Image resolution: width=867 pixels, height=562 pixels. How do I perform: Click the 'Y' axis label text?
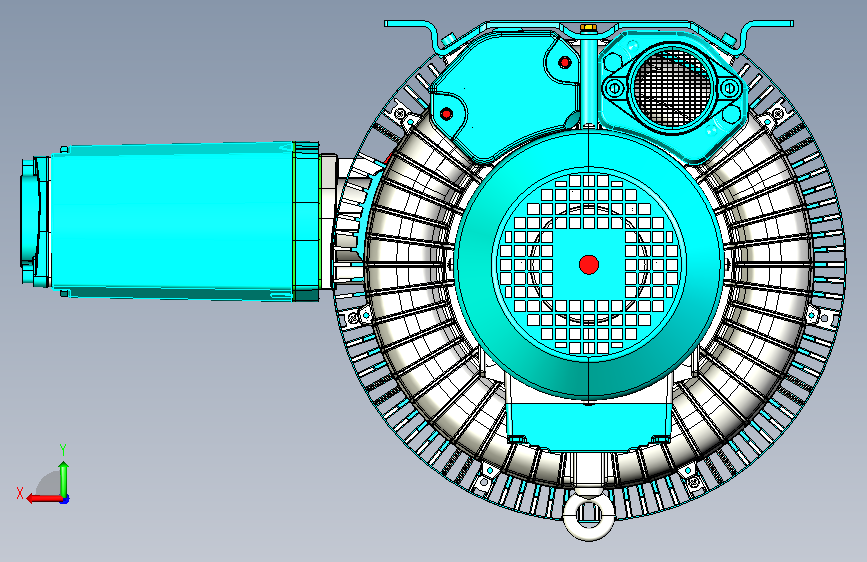pyautogui.click(x=63, y=450)
